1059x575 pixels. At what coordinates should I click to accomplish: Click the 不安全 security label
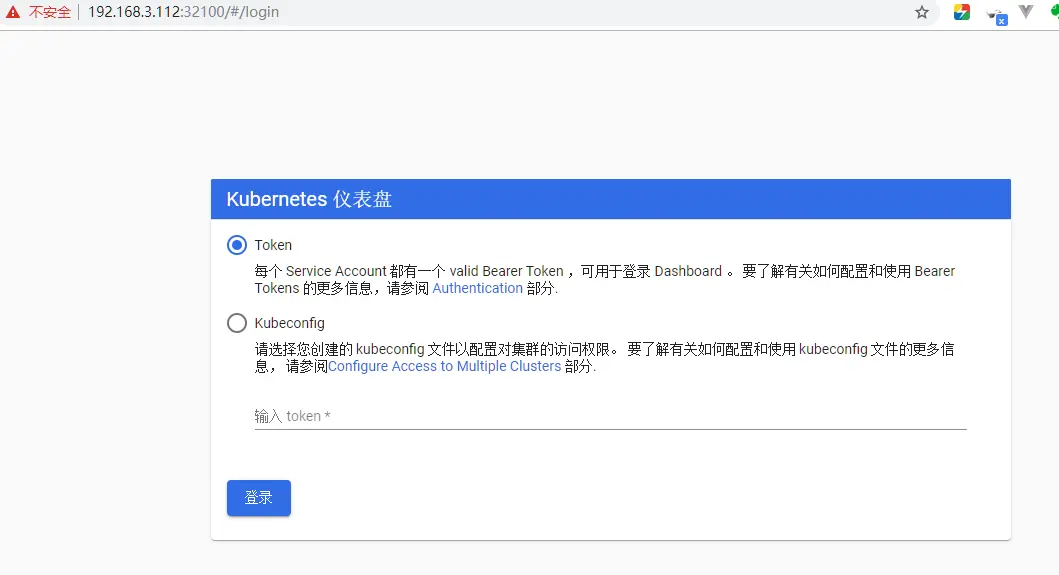[x=50, y=12]
